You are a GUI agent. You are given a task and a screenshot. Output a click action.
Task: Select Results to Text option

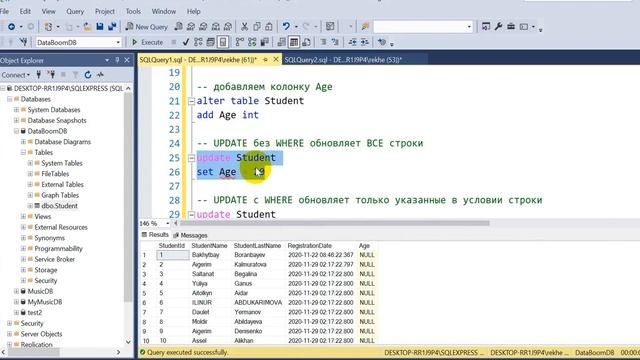[282, 42]
